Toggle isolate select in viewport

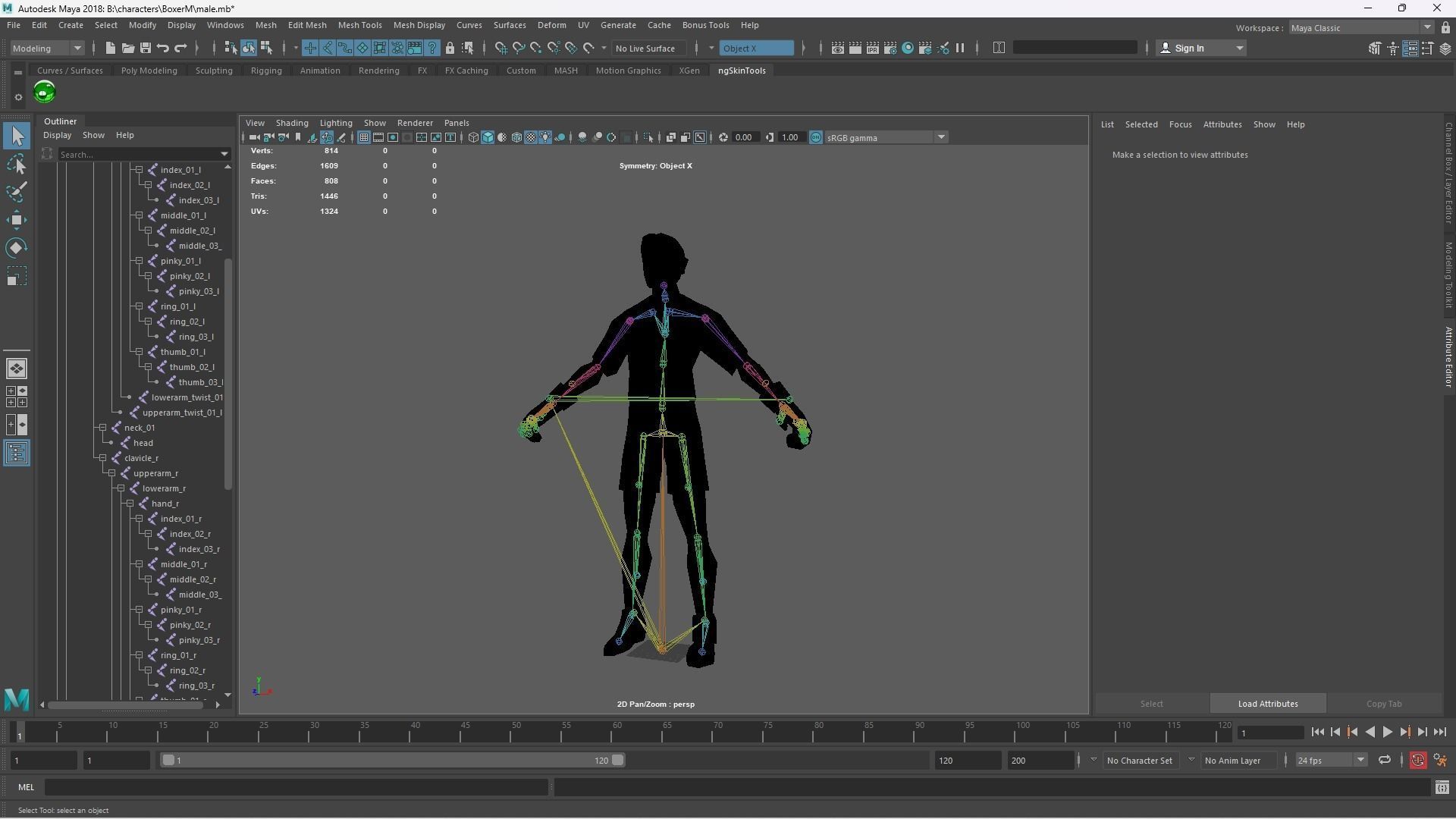(x=648, y=138)
